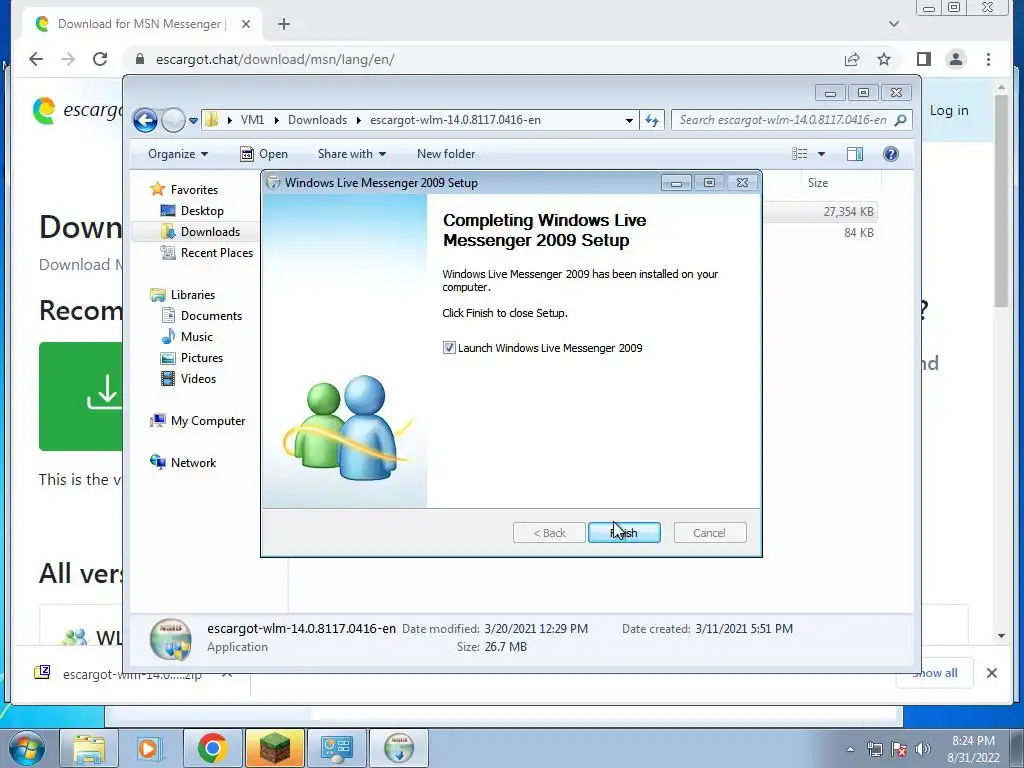Click Open in the Explorer toolbar

(264, 154)
